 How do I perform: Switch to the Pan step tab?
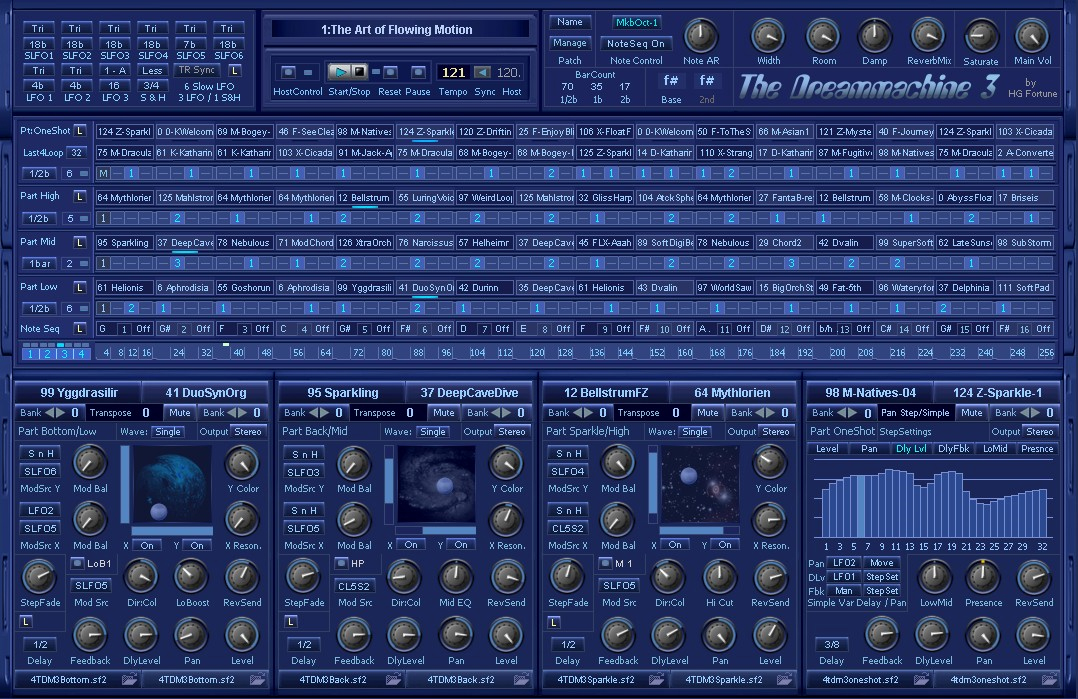(869, 449)
